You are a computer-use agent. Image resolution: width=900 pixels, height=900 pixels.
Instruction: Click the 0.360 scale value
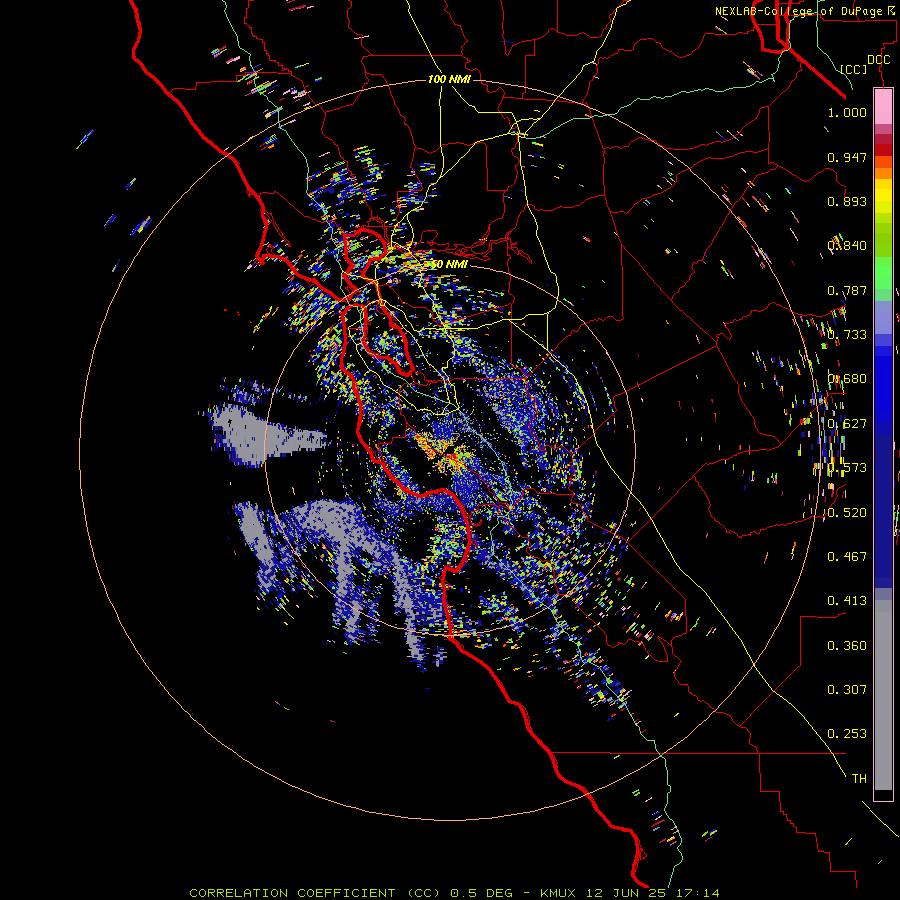pyautogui.click(x=847, y=646)
